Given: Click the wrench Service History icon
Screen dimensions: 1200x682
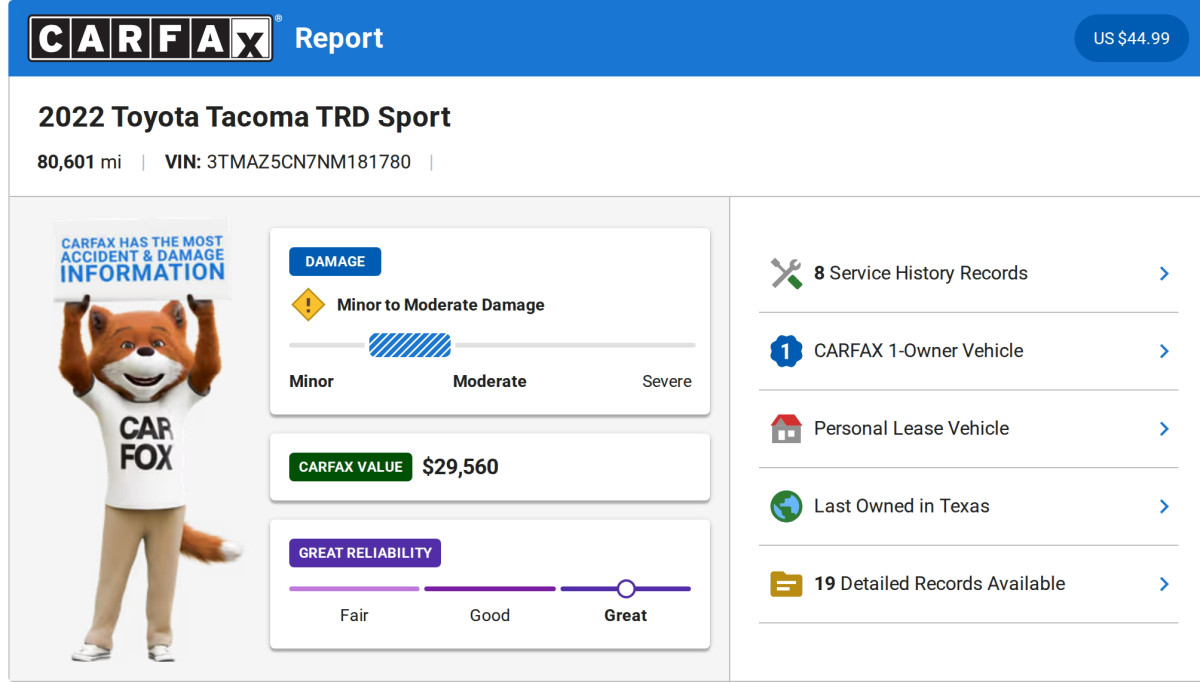Looking at the screenshot, I should point(786,273).
